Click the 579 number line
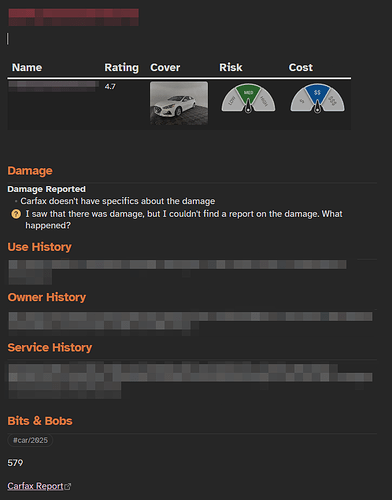Screen dimensions: 392x500 [x=15, y=463]
